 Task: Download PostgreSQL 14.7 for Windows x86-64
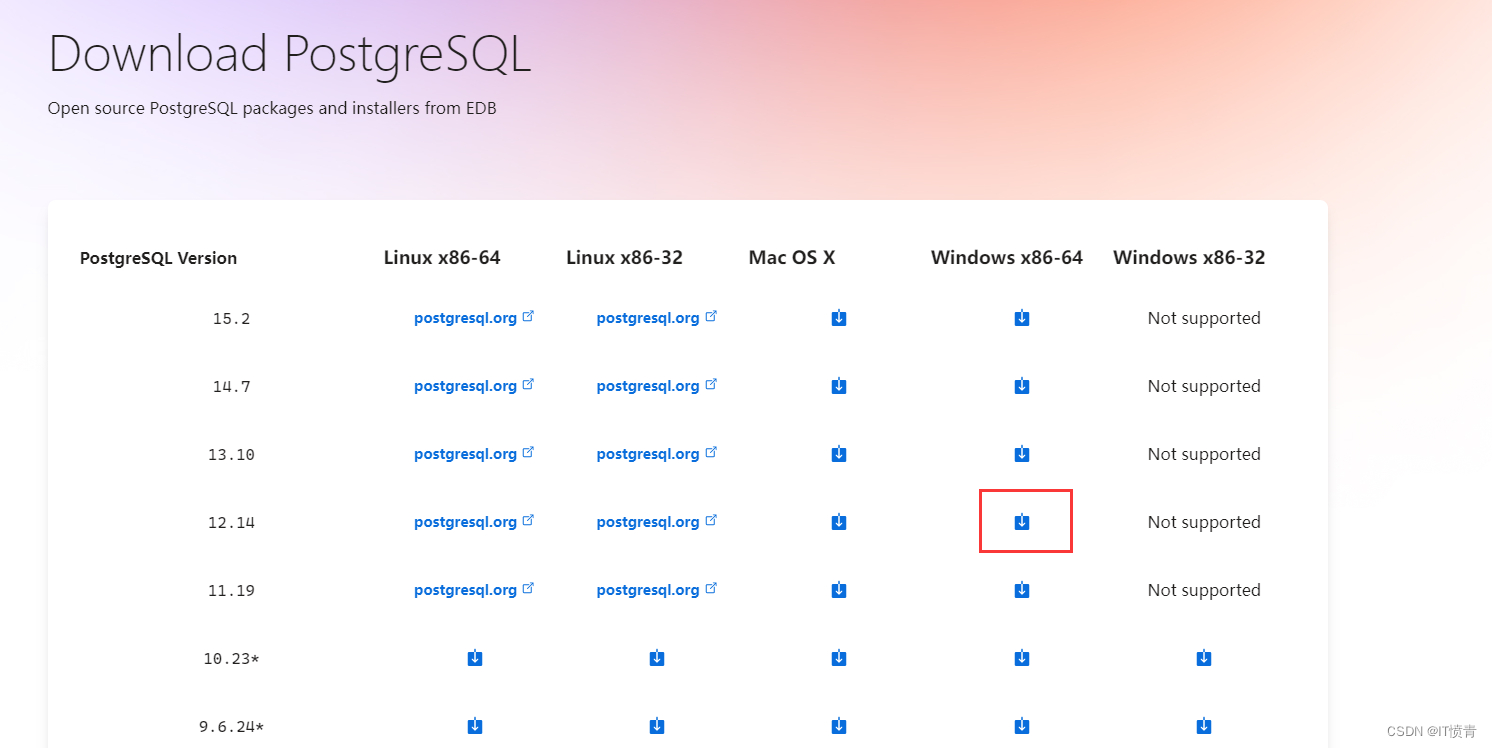click(x=1022, y=386)
